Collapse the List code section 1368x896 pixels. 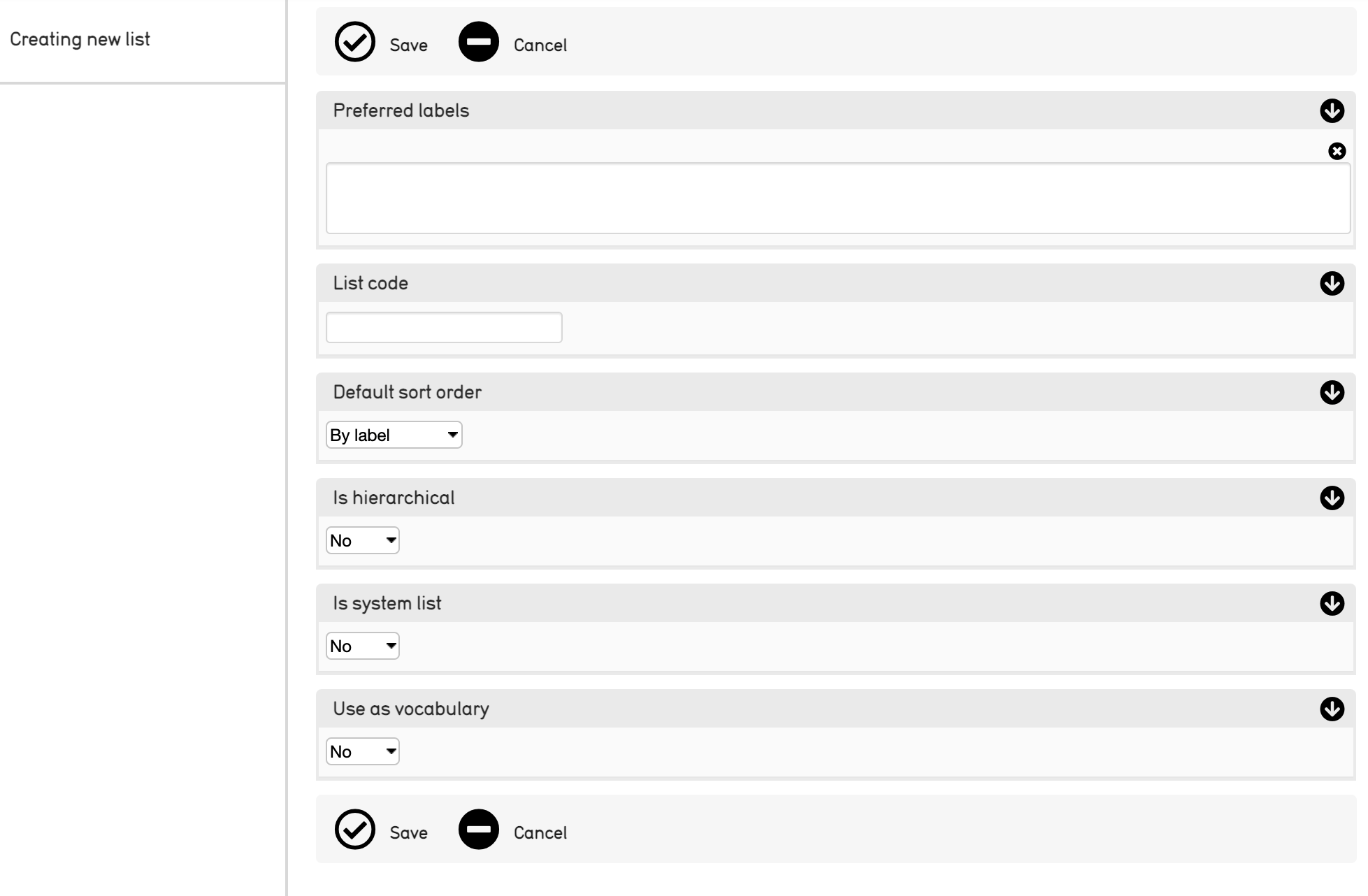(x=1332, y=283)
